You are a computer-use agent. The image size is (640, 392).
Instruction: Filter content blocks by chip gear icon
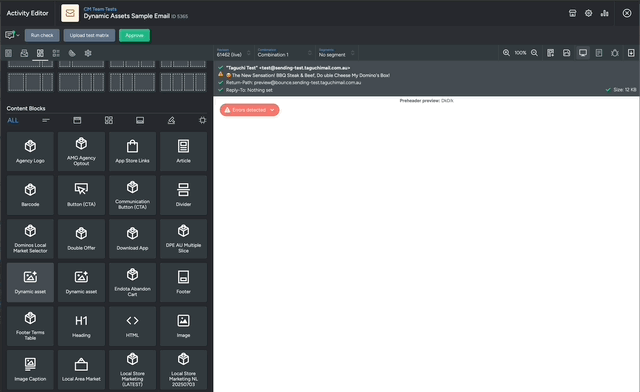pyautogui.click(x=202, y=120)
